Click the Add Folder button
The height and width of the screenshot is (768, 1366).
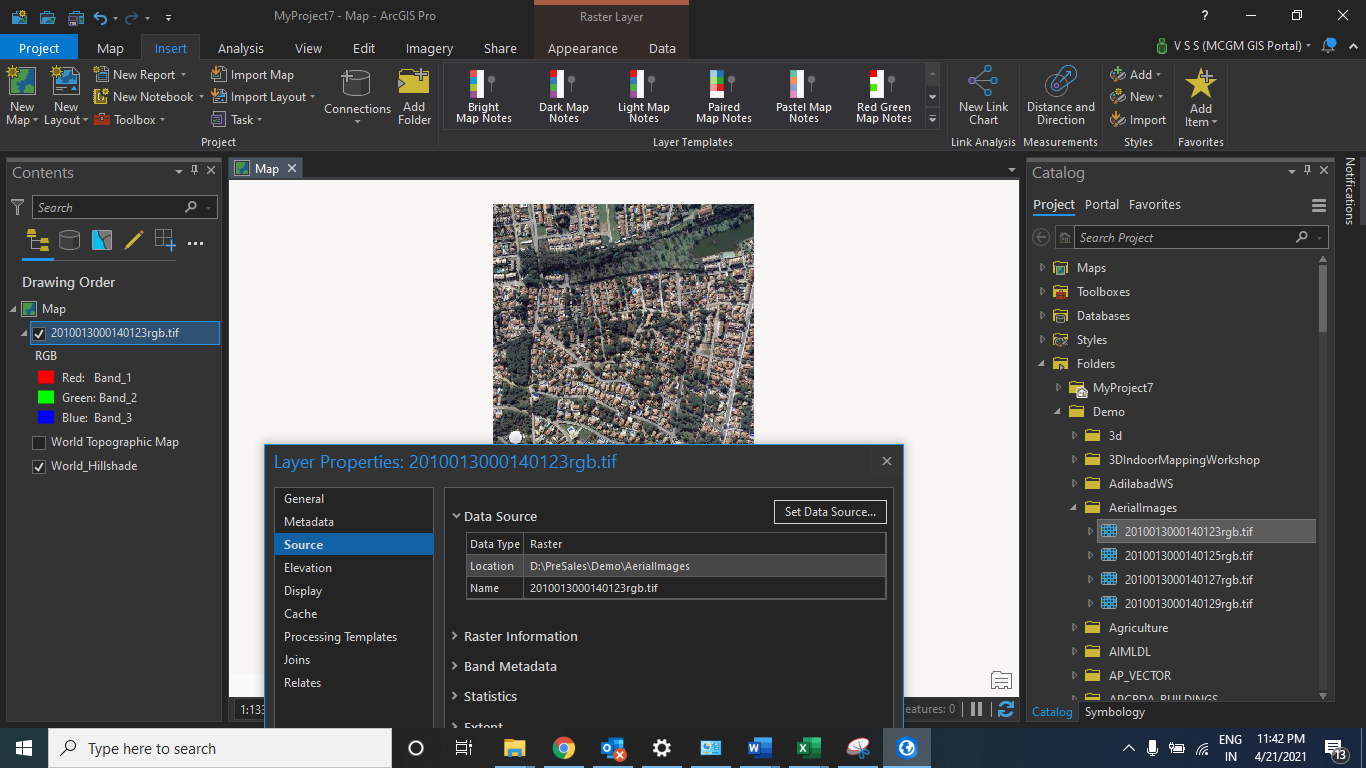tap(413, 95)
